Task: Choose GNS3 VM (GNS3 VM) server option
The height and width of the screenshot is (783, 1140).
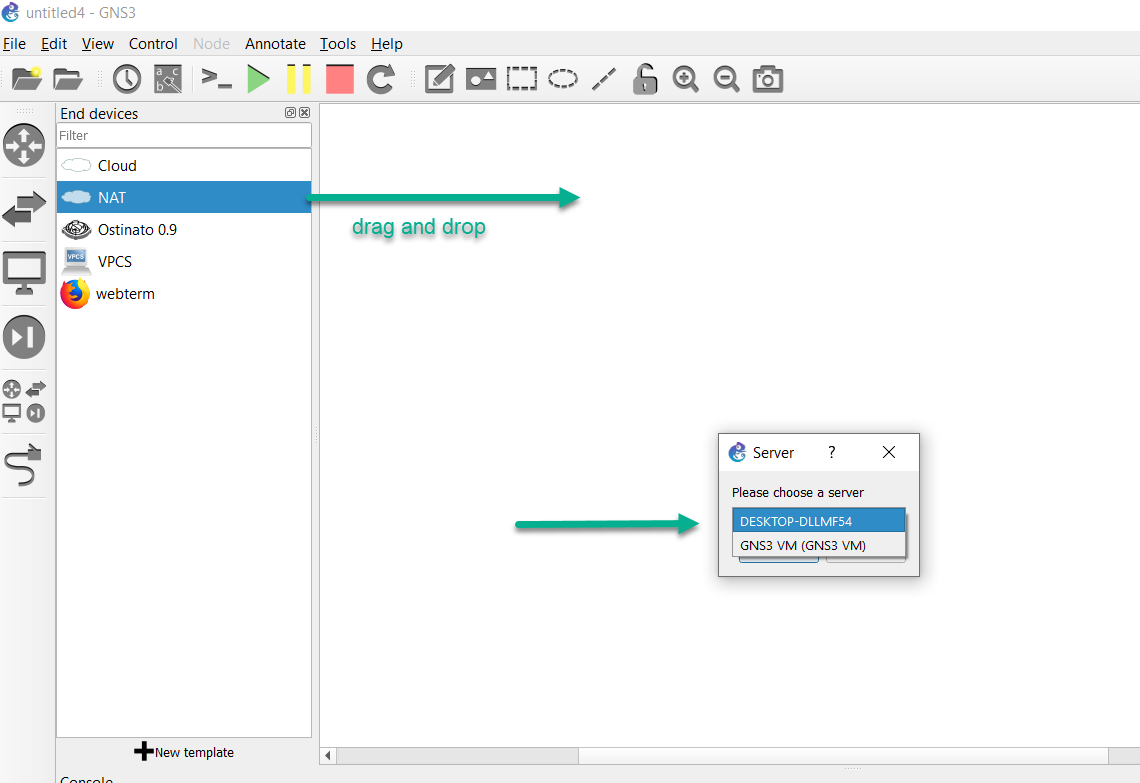Action: tap(819, 545)
